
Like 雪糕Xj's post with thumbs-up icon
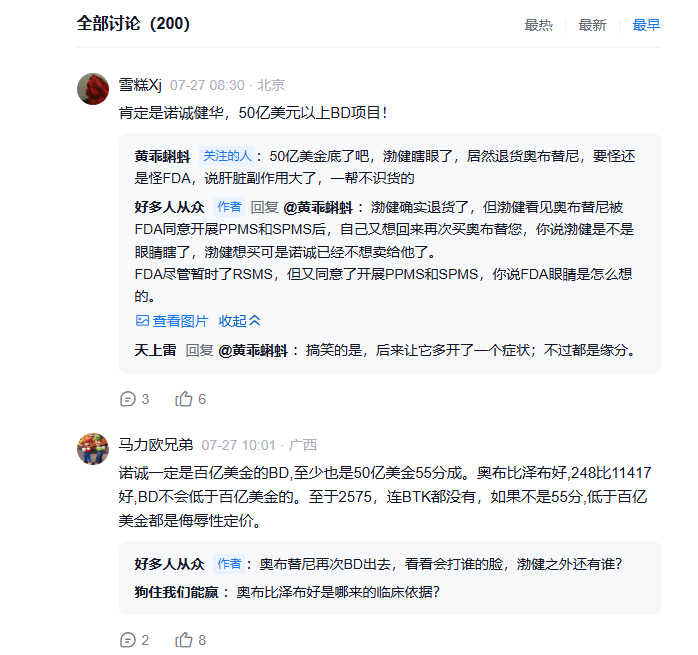click(x=184, y=399)
